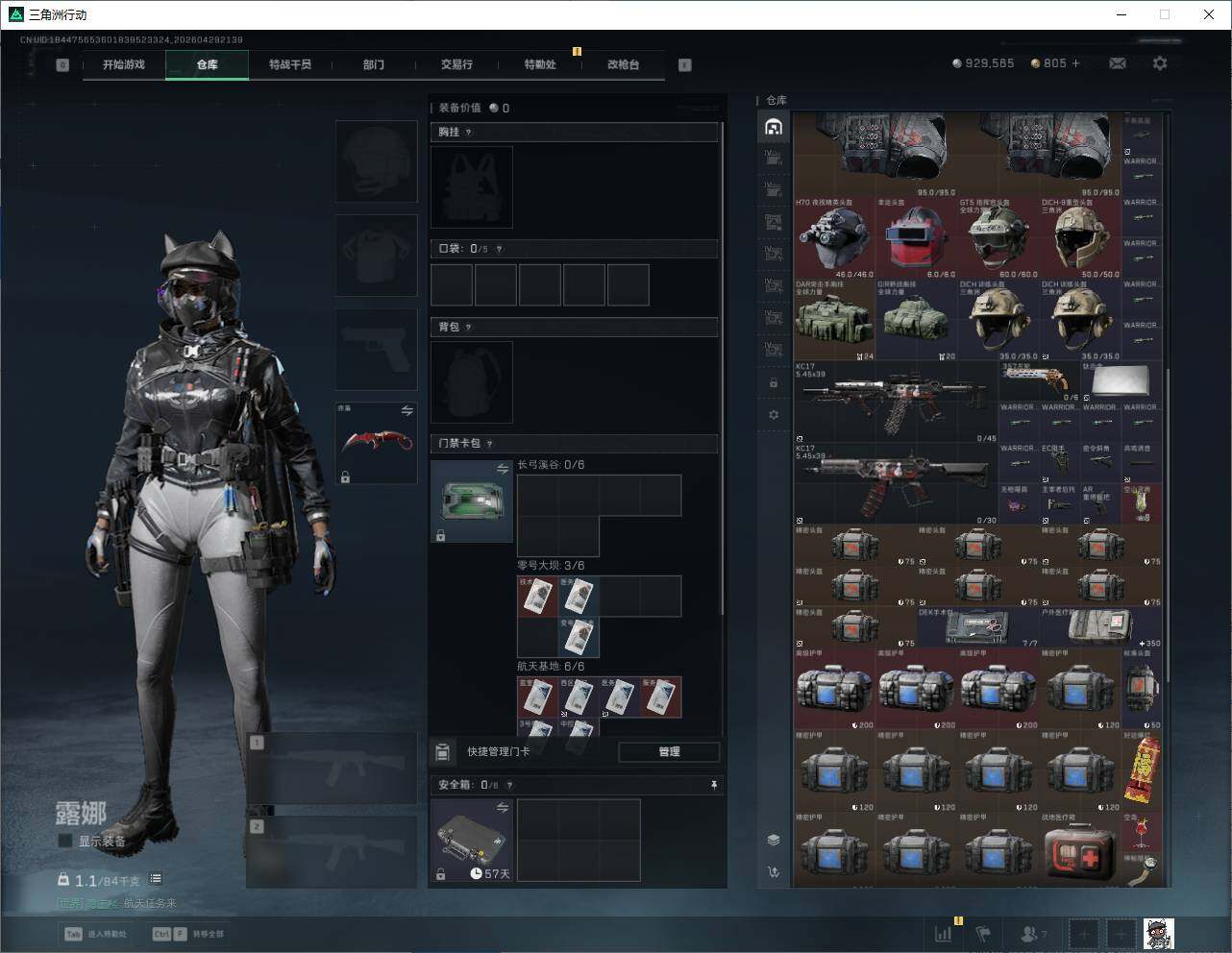Click the karambit knife melee slot
This screenshot has height=953, width=1232.
click(376, 442)
